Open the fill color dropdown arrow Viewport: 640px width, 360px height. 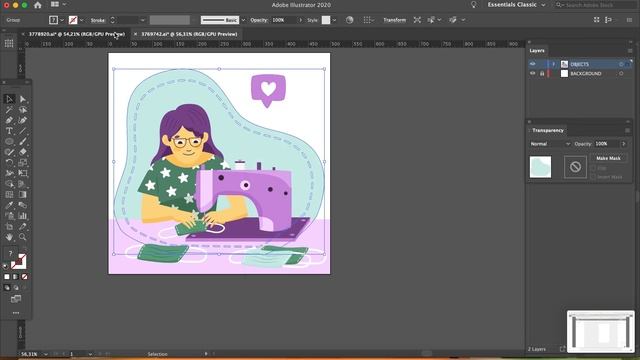click(62, 20)
